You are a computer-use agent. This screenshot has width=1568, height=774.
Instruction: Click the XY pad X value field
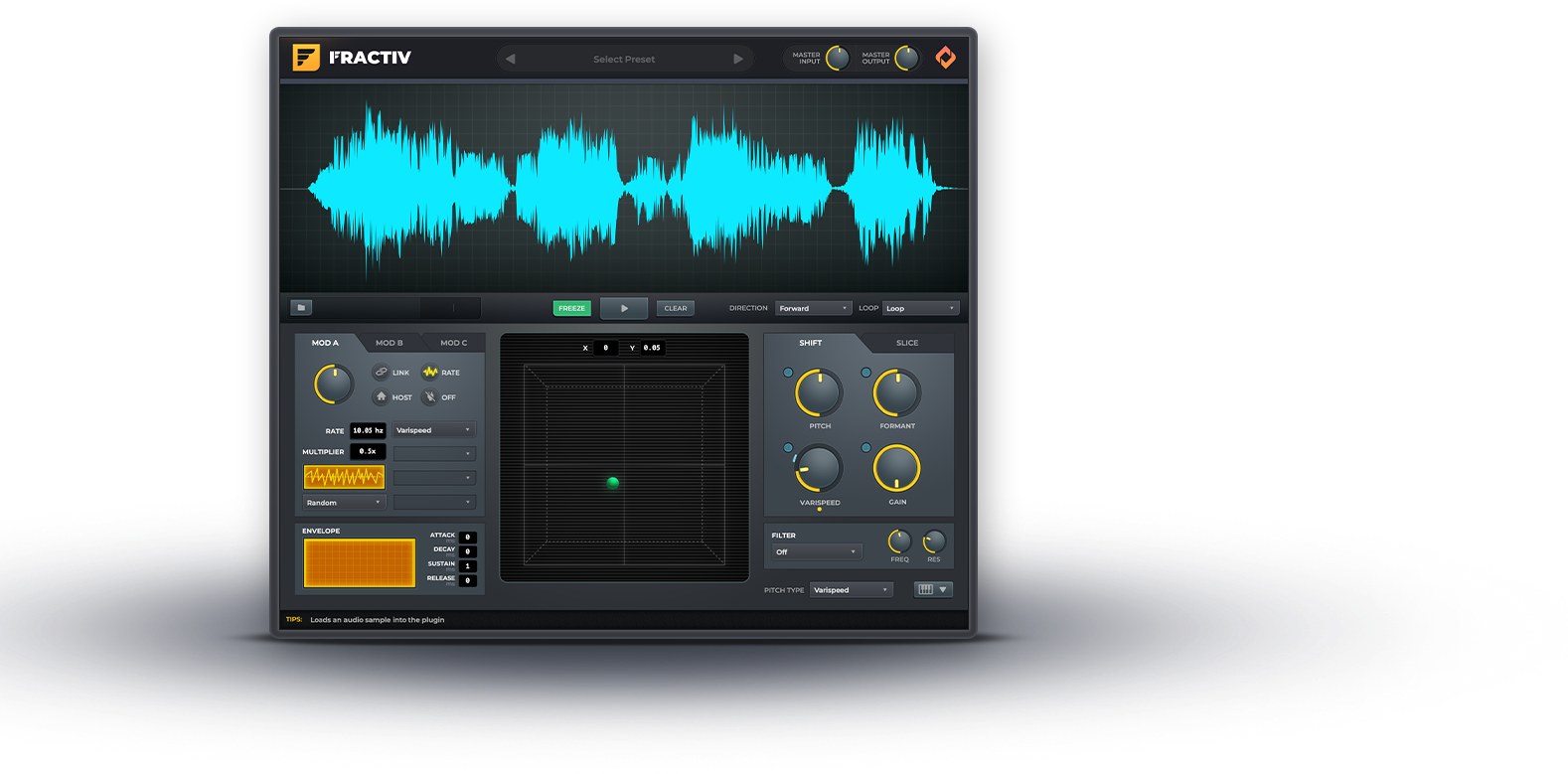(x=606, y=348)
